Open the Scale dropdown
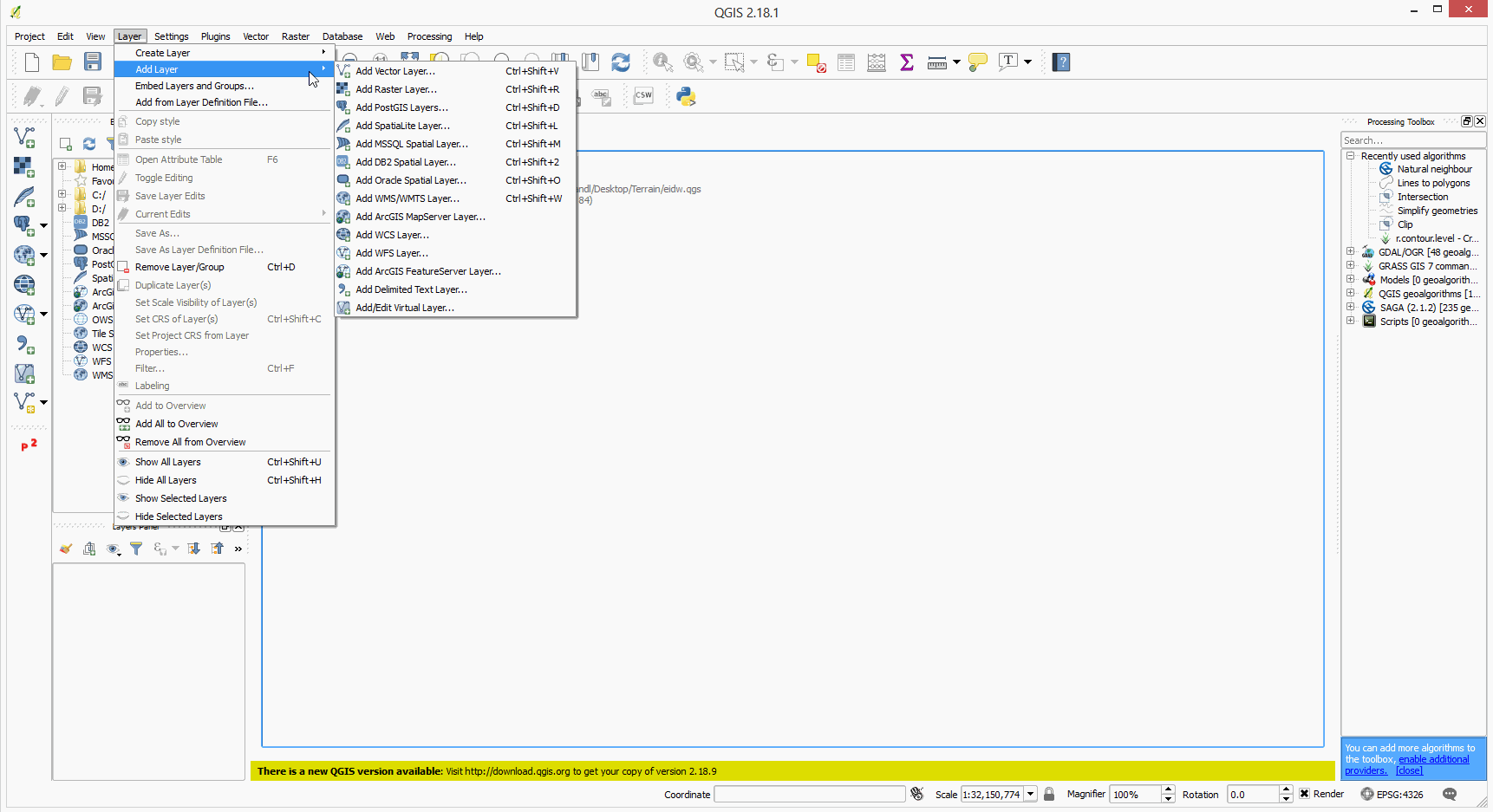 [1031, 794]
